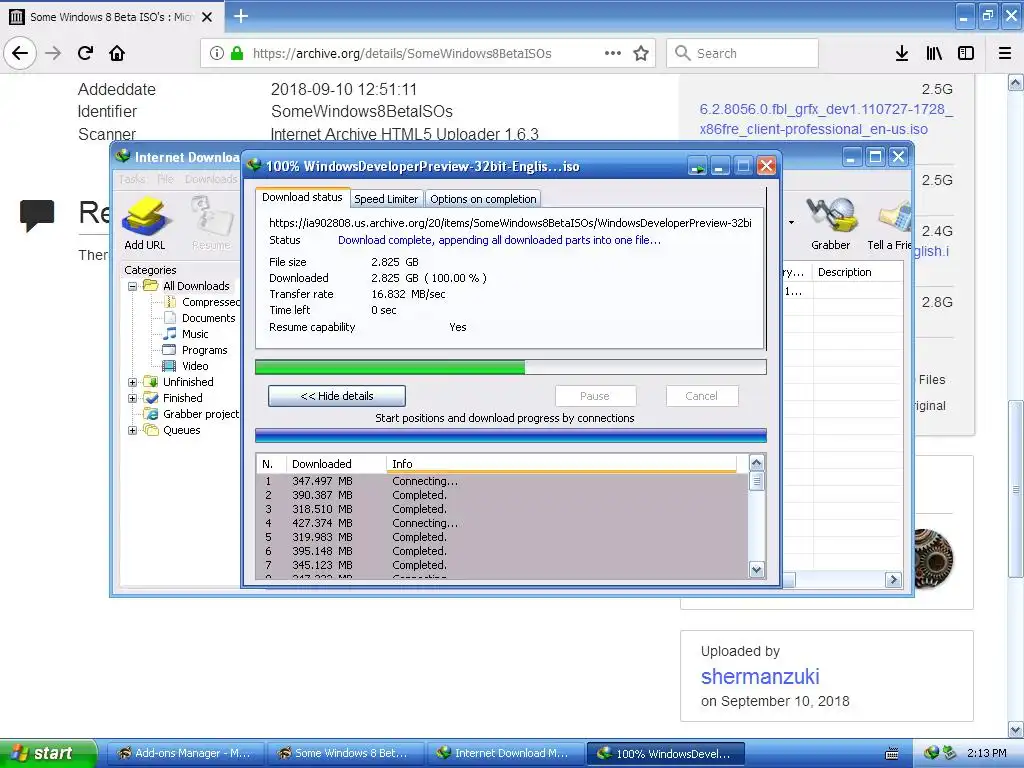The width and height of the screenshot is (1024, 768).
Task: Select connection row 6 with 395.148 MB
Action: pos(502,551)
